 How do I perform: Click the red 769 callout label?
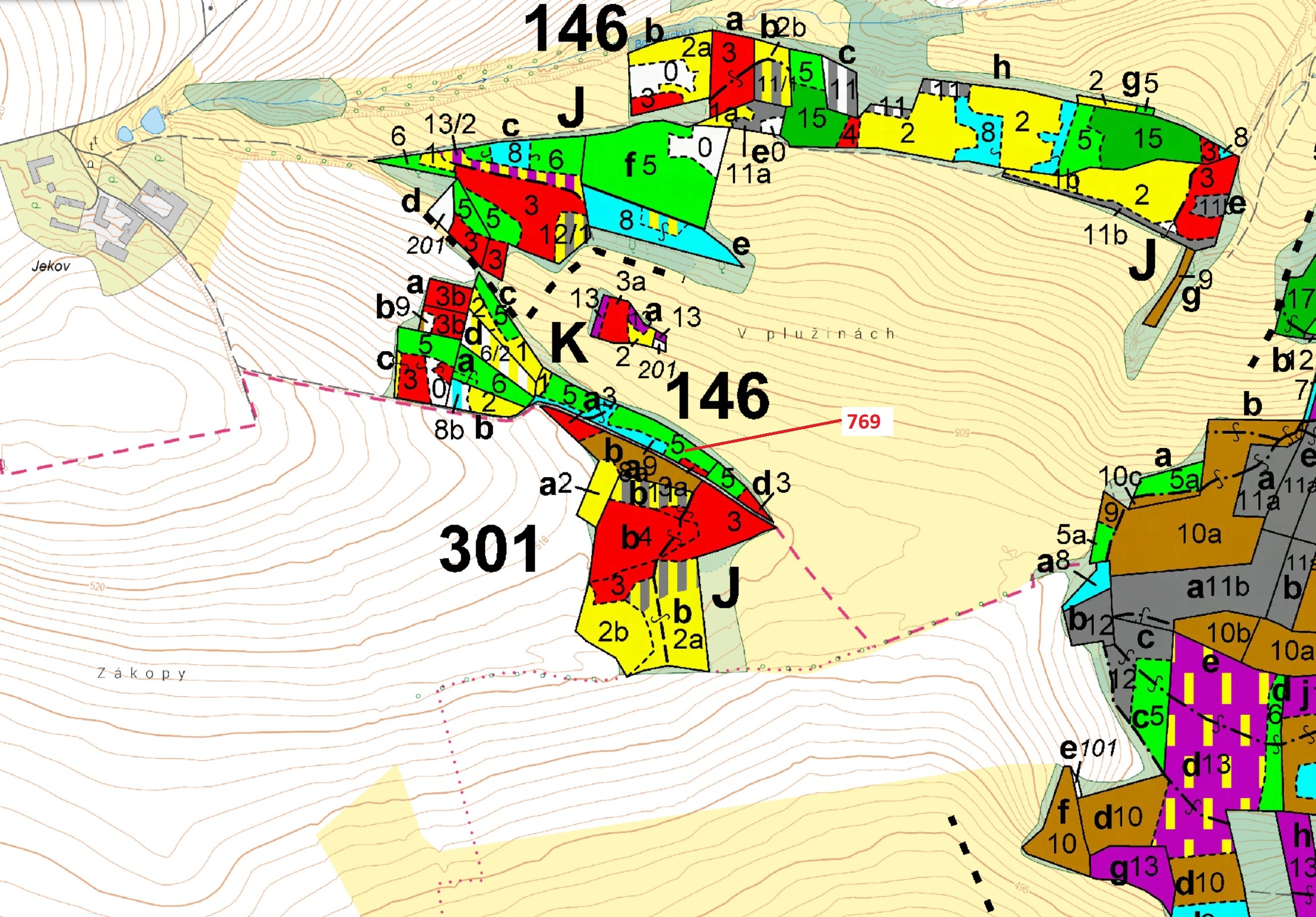[863, 421]
